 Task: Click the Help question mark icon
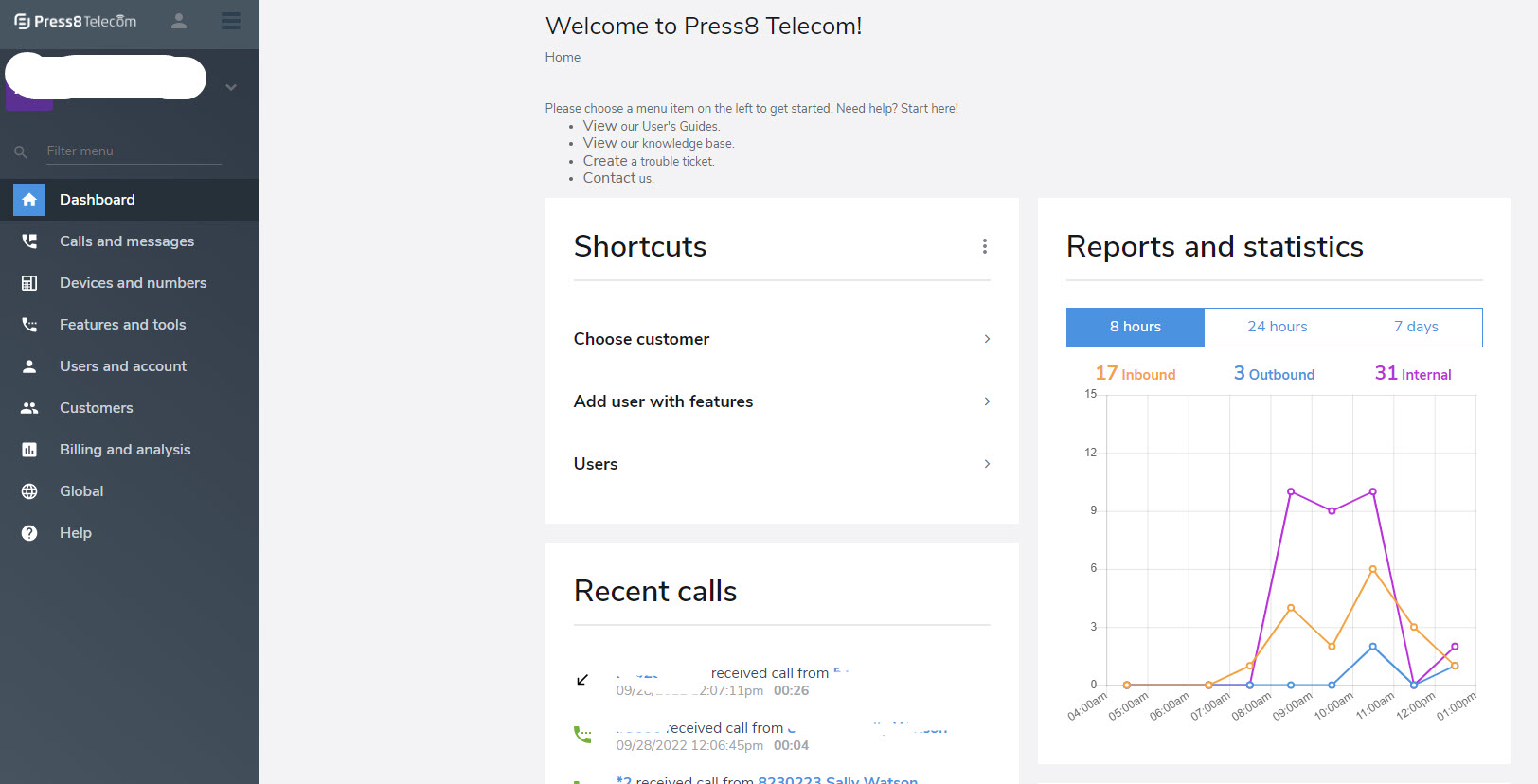click(x=29, y=533)
